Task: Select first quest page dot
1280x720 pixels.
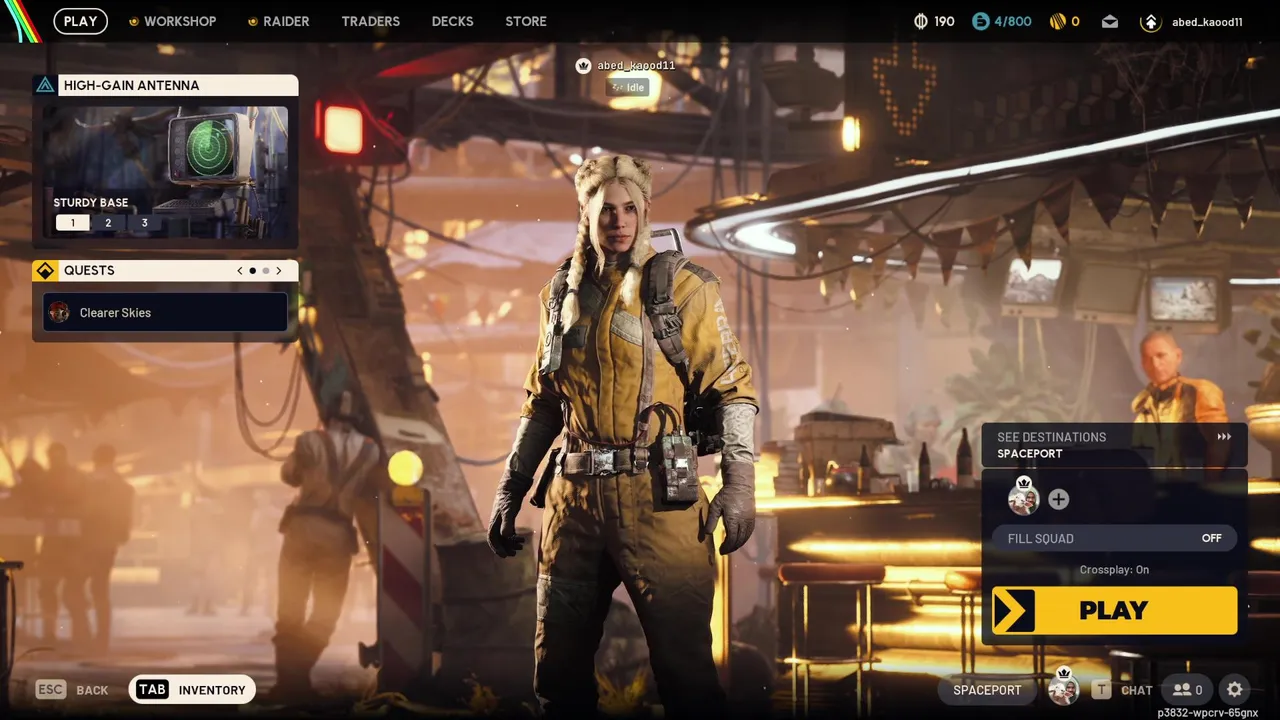Action: (x=252, y=271)
